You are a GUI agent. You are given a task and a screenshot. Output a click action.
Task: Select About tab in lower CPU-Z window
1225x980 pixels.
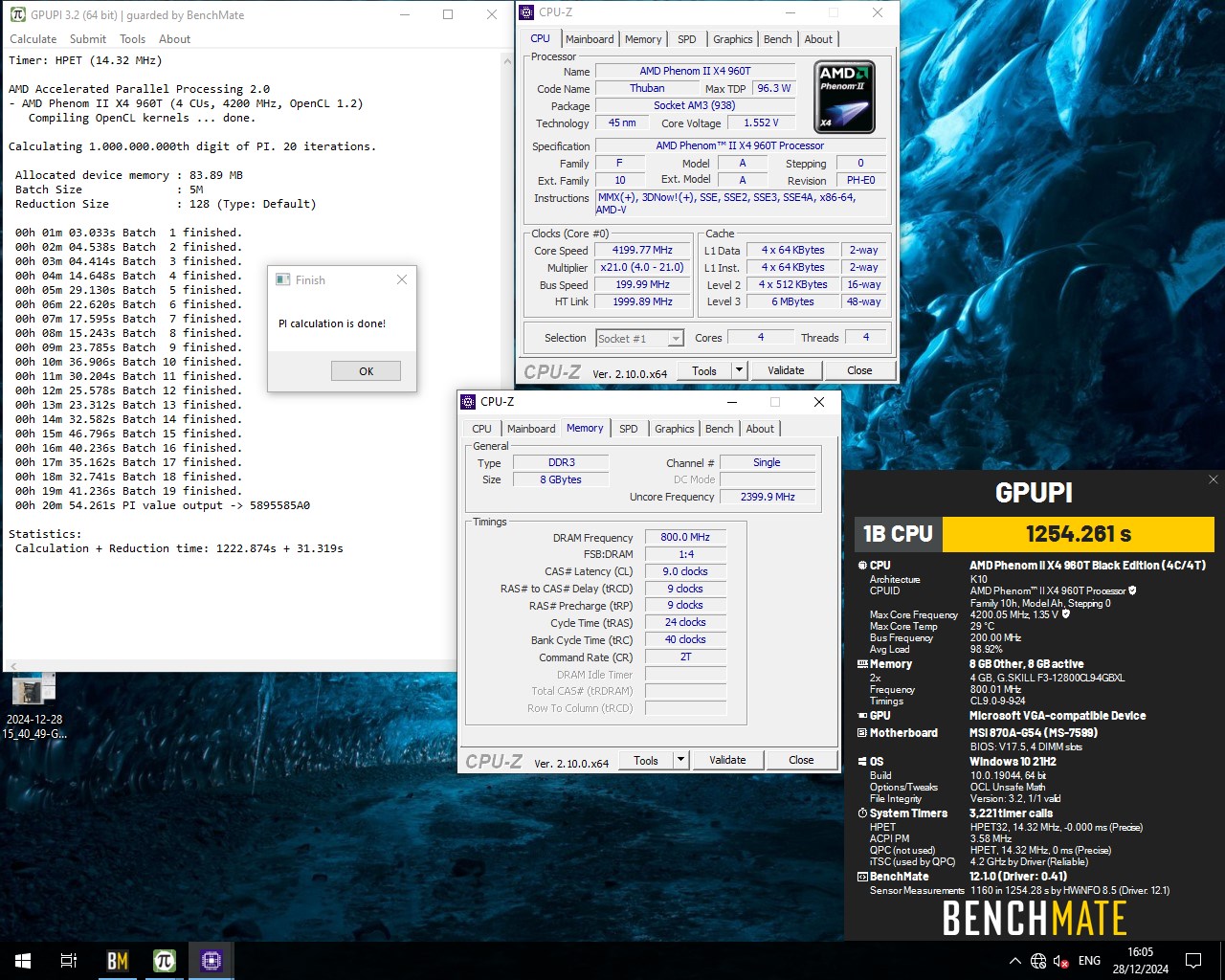point(760,429)
